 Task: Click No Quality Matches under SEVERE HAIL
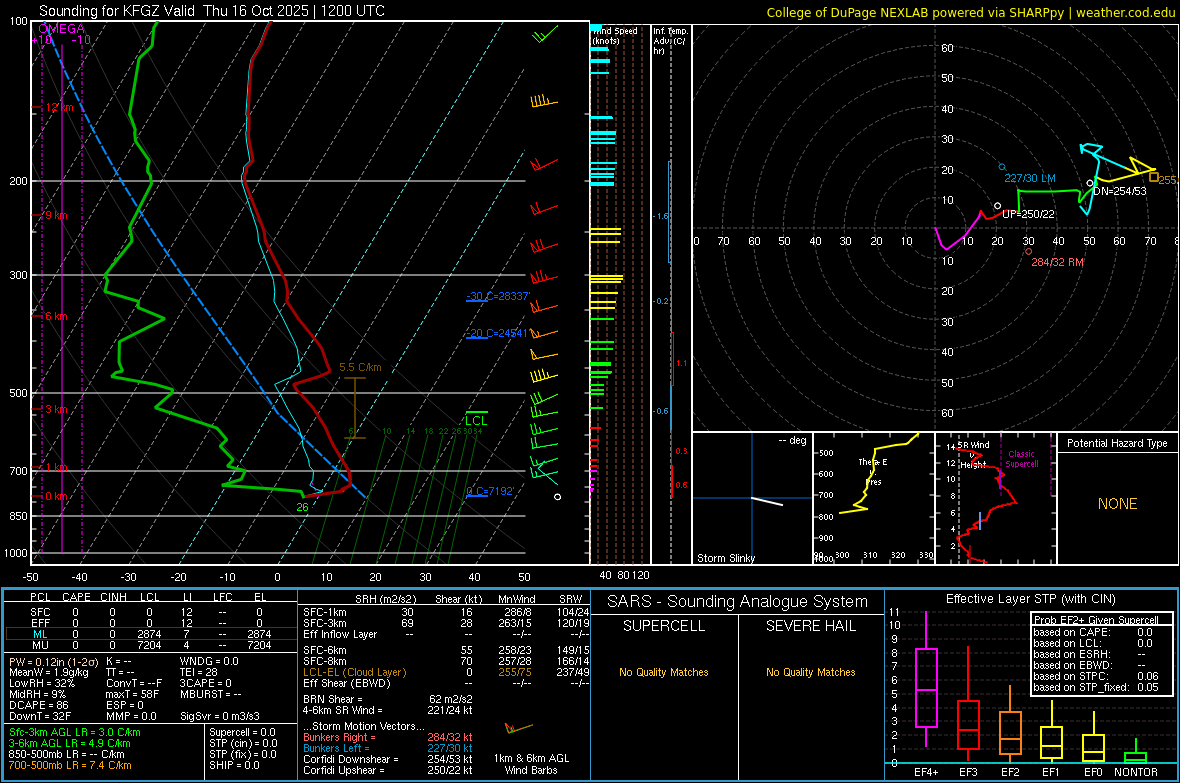click(810, 672)
